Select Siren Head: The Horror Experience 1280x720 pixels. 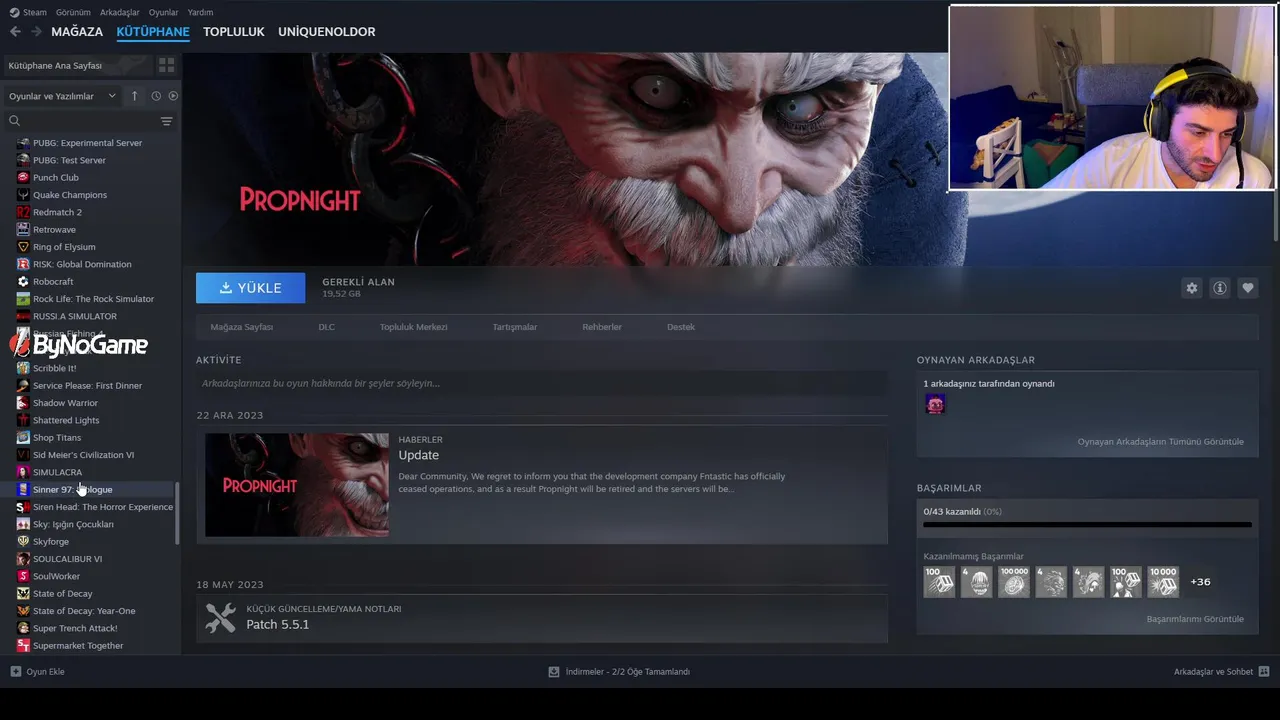[x=103, y=507]
